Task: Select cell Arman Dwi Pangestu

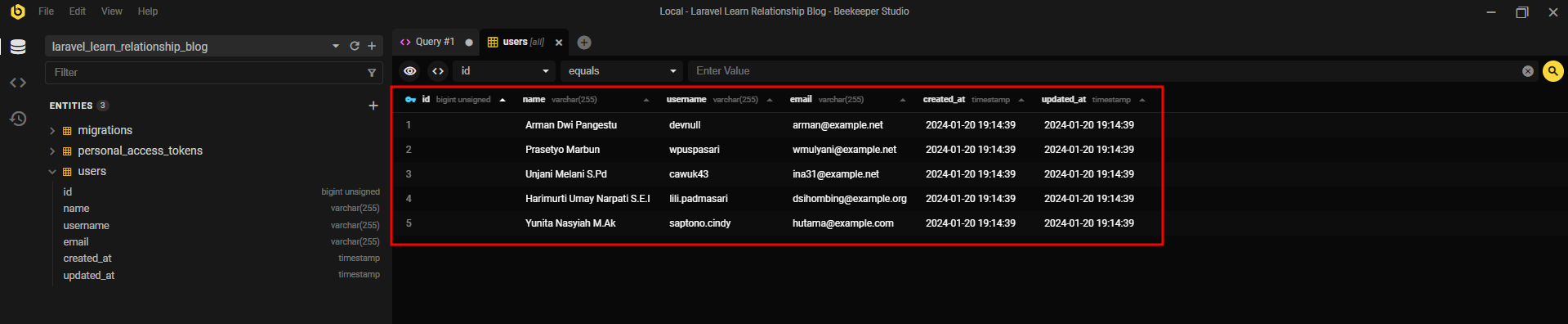Action: 571,125
